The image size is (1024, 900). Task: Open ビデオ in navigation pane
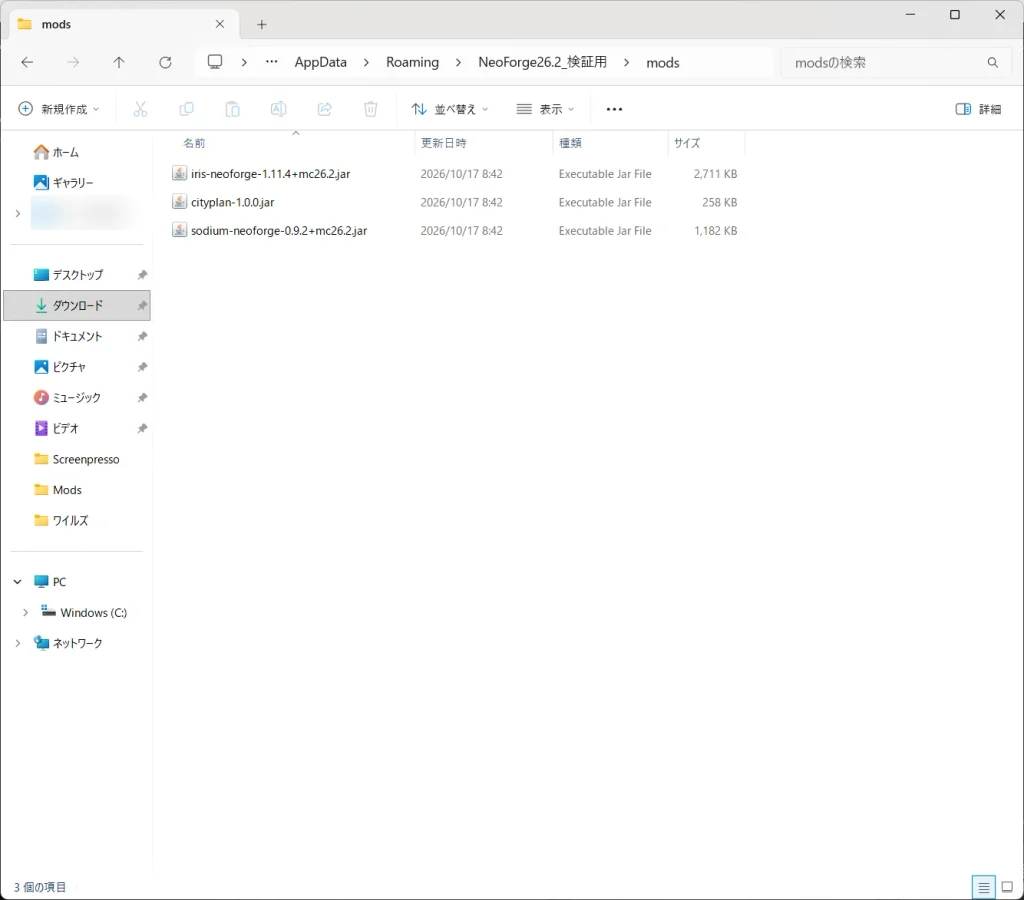click(x=65, y=428)
